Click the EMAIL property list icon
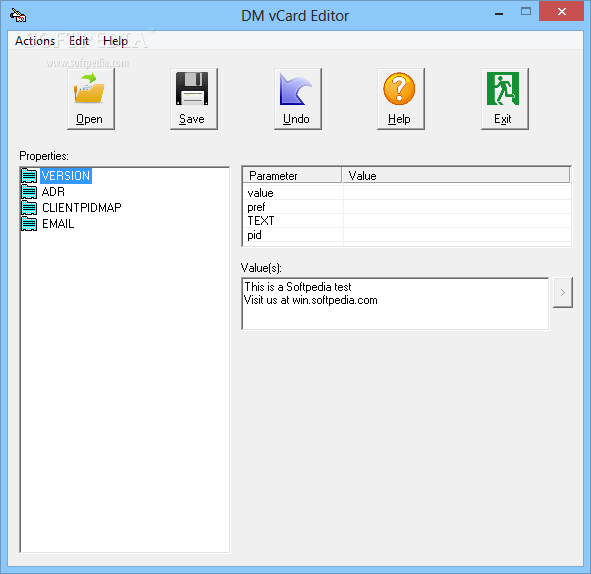Image resolution: width=591 pixels, height=574 pixels. tap(29, 223)
